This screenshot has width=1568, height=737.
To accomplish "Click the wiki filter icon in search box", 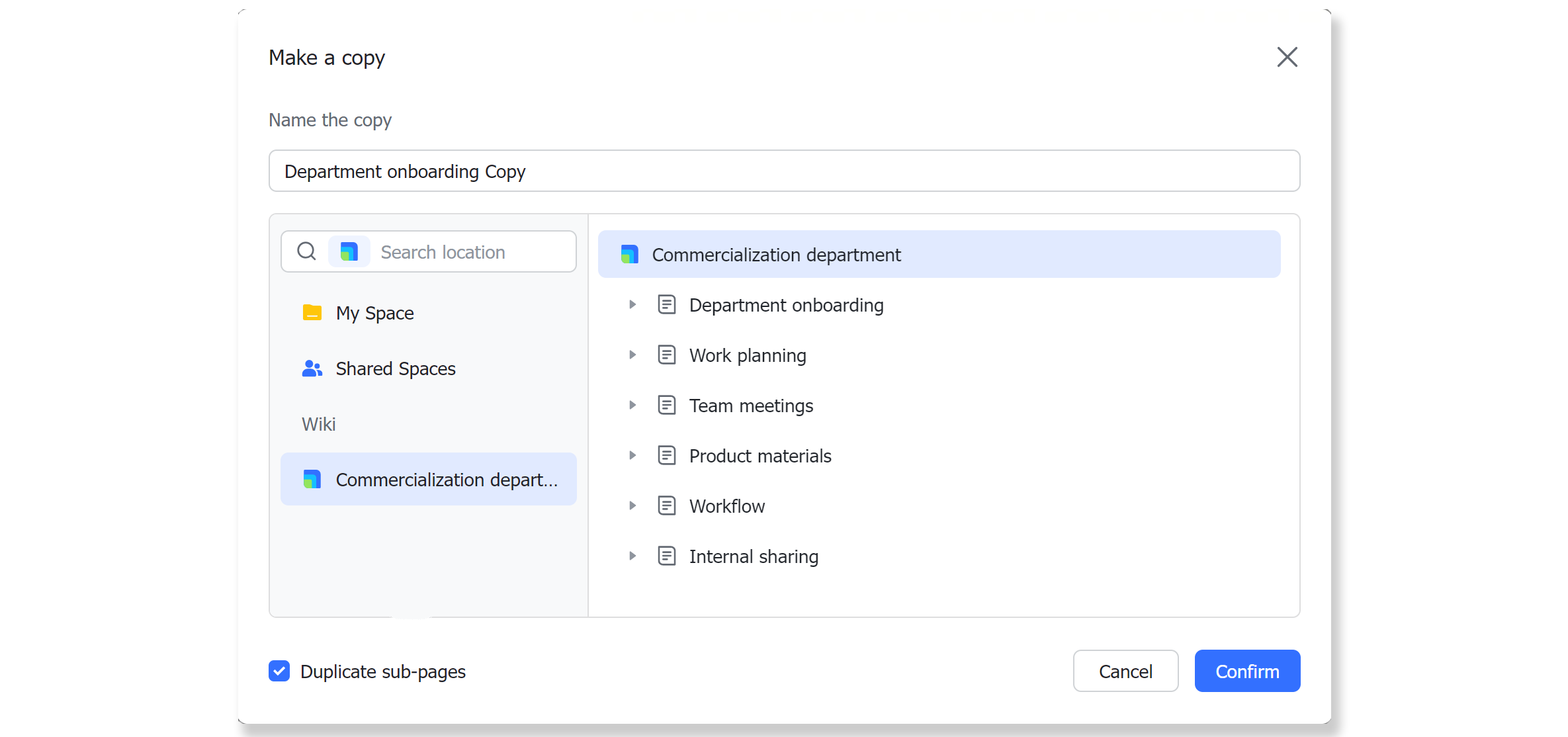I will tap(349, 251).
